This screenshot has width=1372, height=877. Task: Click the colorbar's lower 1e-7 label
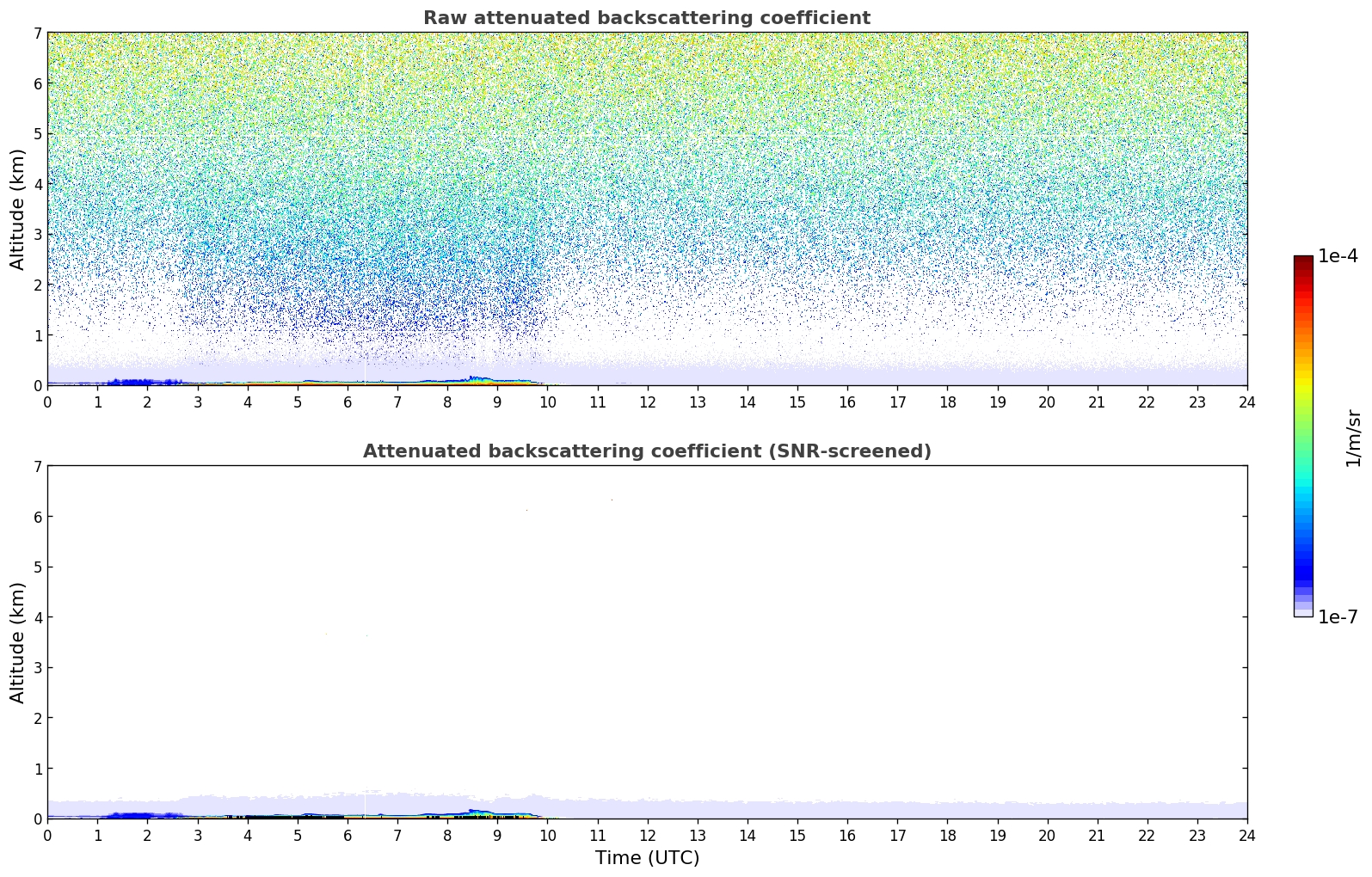[1338, 616]
